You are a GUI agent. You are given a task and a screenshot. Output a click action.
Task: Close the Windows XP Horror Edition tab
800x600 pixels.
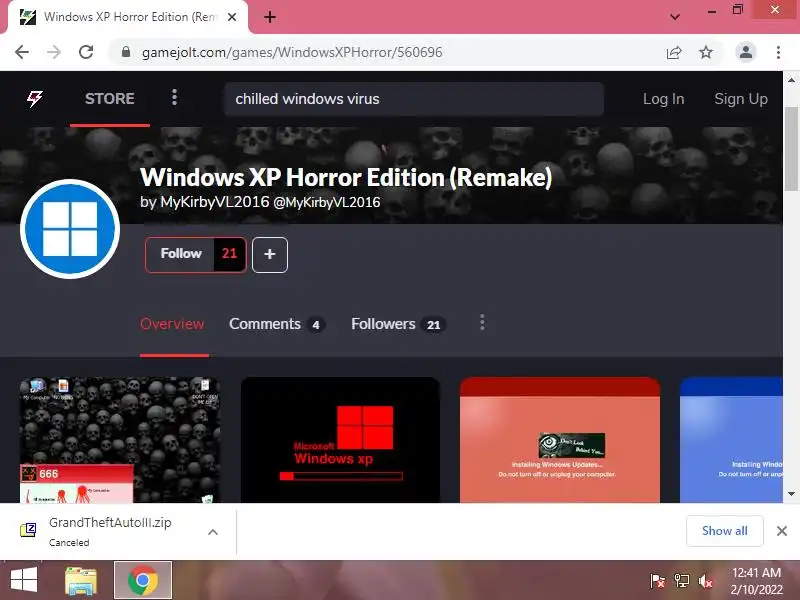[x=232, y=17]
